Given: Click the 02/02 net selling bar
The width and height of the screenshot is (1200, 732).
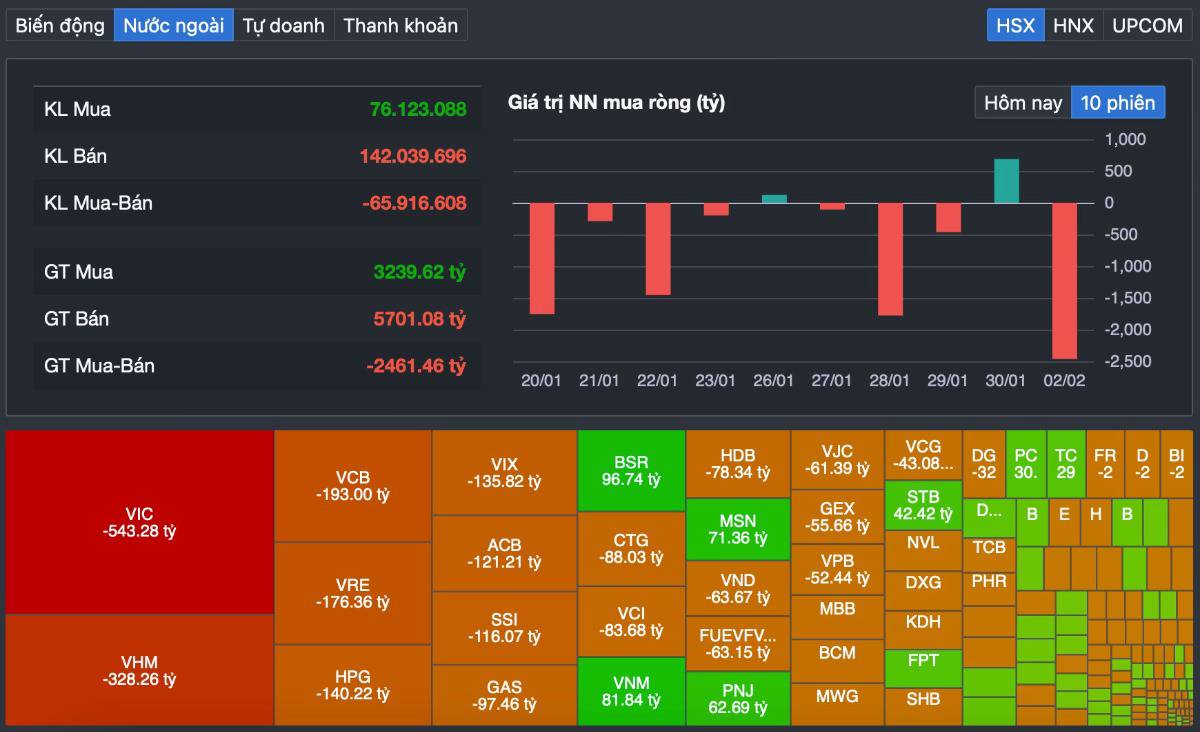Looking at the screenshot, I should tap(1064, 281).
